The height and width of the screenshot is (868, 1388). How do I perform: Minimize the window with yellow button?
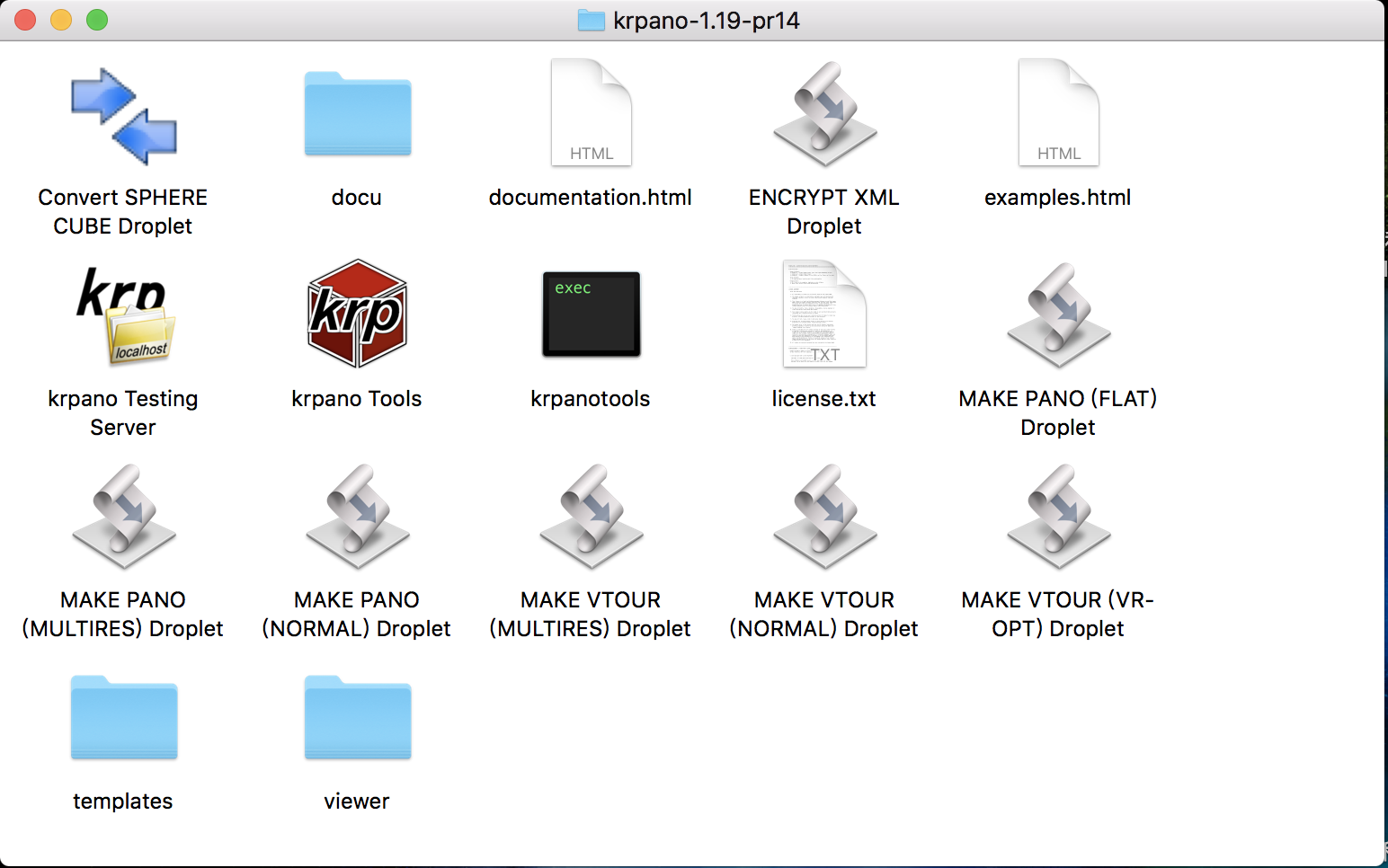(61, 20)
